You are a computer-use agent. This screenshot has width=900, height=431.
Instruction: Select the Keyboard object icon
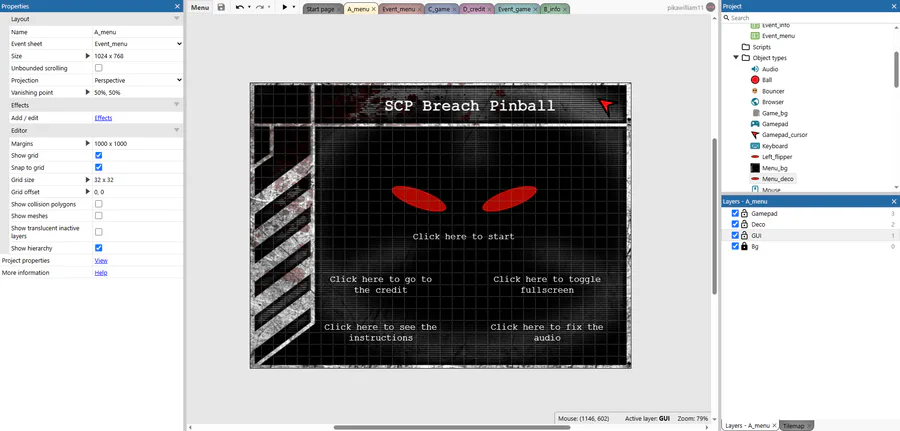(x=755, y=146)
